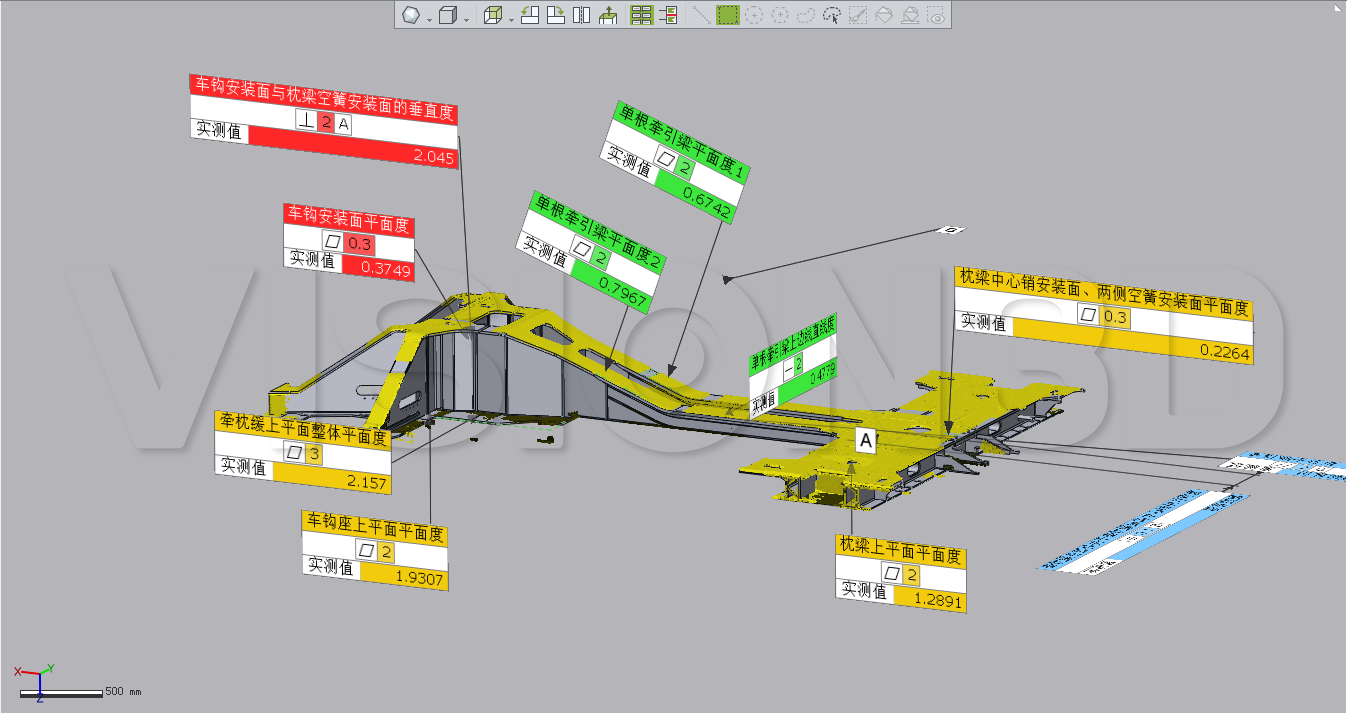Image resolution: width=1347 pixels, height=714 pixels.
Task: Click the mirror/flip view icon
Action: [581, 15]
